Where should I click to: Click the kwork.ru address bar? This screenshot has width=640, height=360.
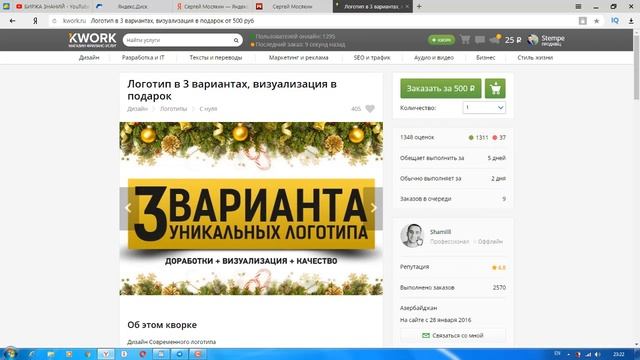point(310,21)
